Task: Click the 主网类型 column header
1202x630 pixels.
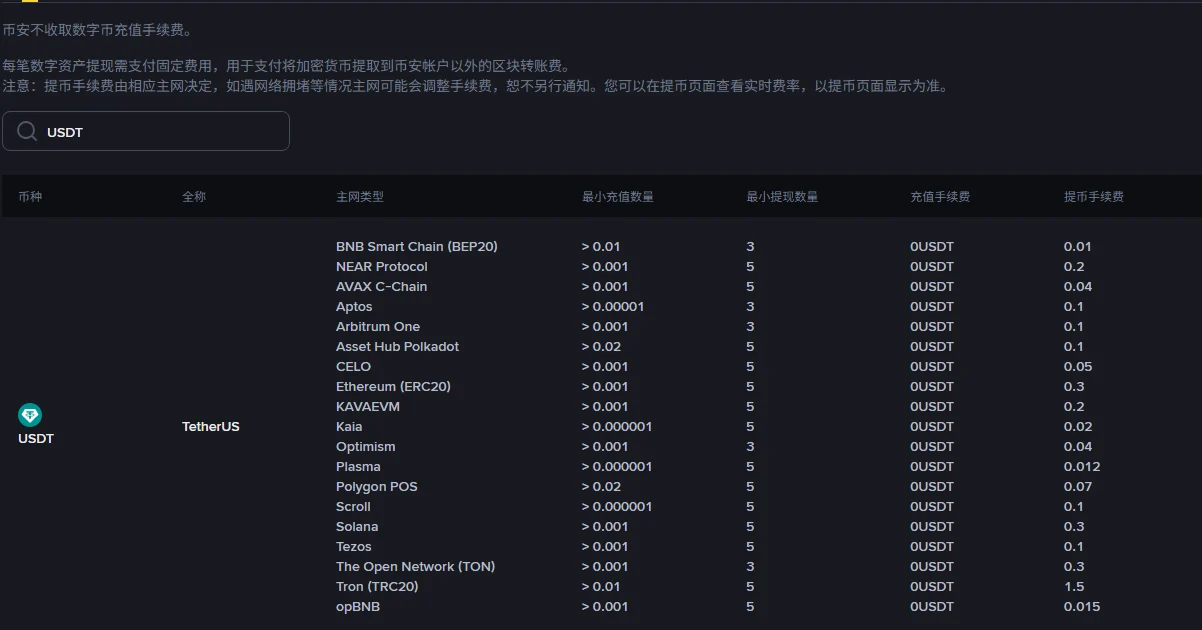Action: [x=360, y=197]
